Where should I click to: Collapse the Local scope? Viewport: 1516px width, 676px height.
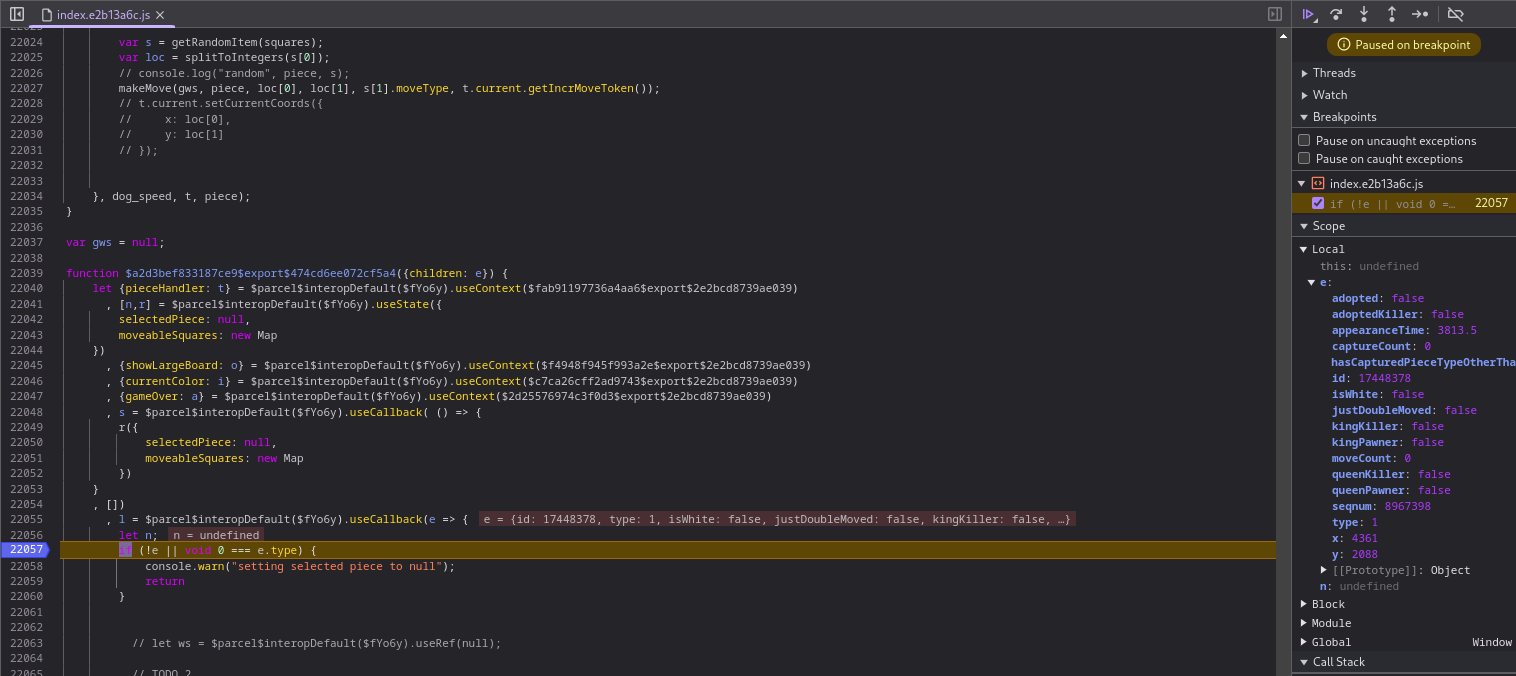click(x=1303, y=249)
